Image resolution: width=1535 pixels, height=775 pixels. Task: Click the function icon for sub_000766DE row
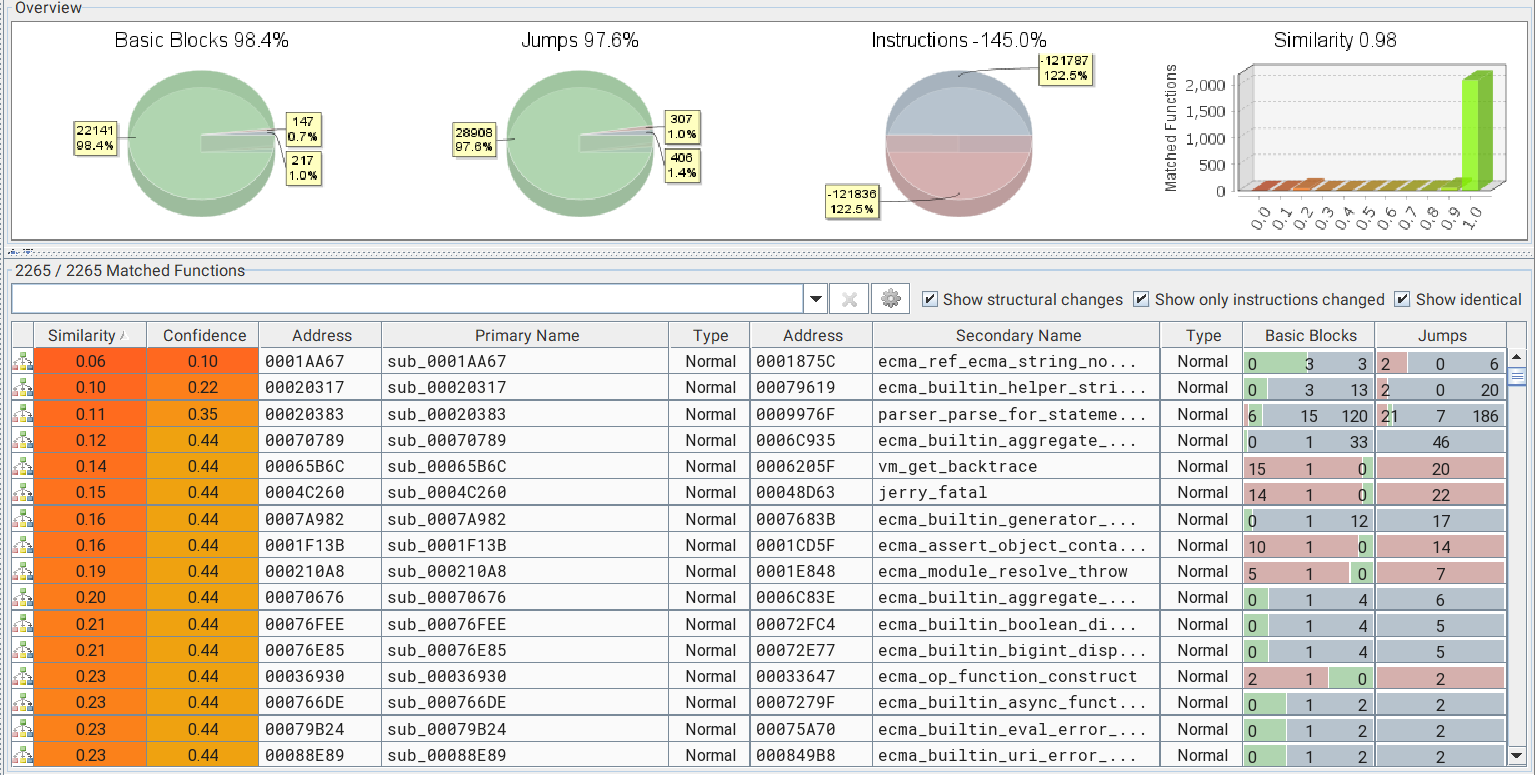click(22, 703)
